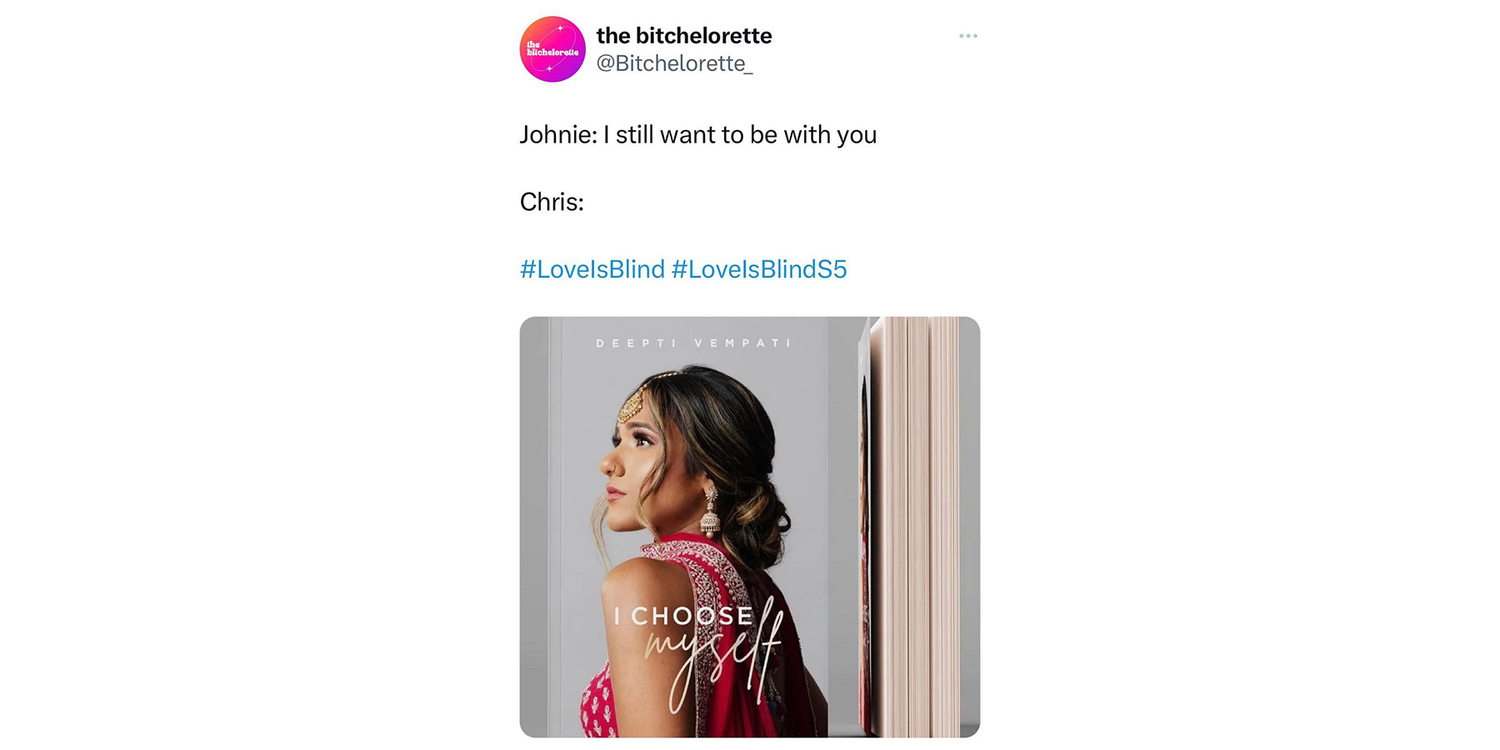
Task: Click the woman's gold earring in the photo
Action: coord(711,512)
